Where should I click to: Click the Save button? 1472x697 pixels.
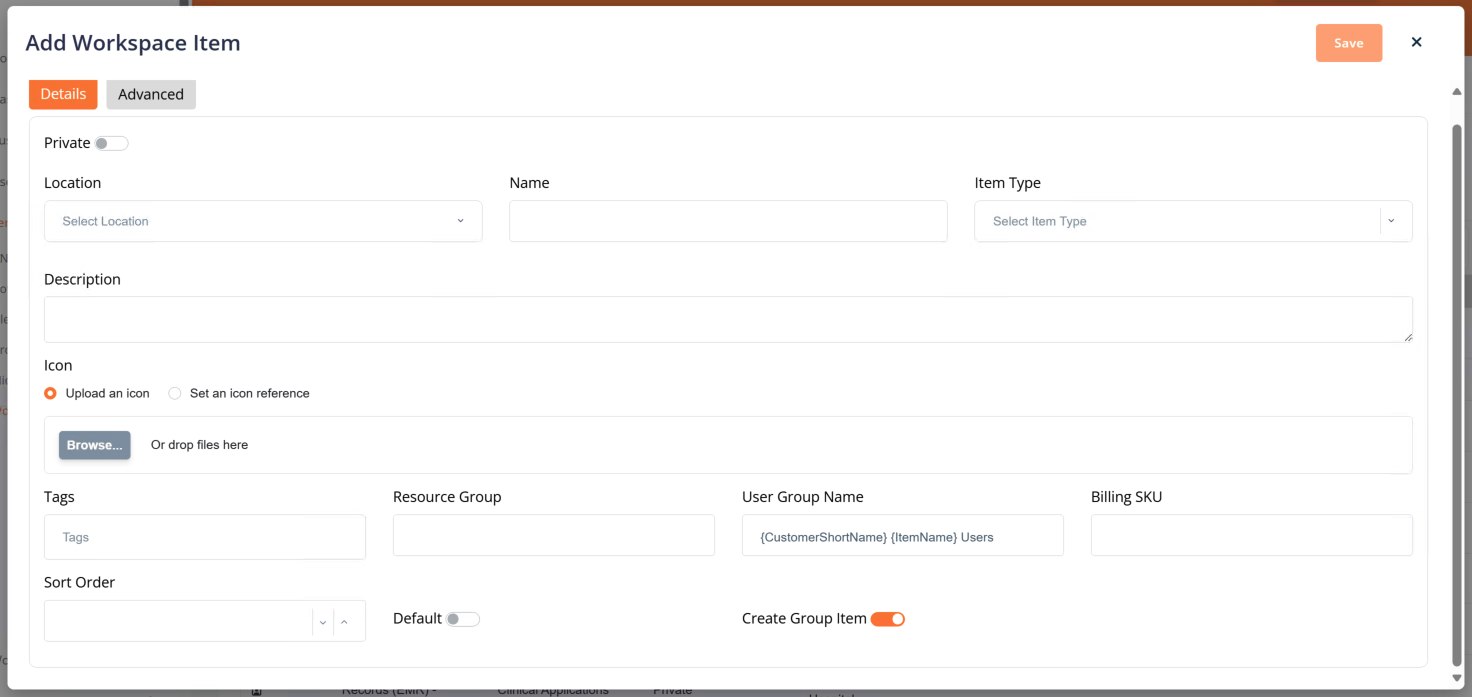coord(1348,43)
